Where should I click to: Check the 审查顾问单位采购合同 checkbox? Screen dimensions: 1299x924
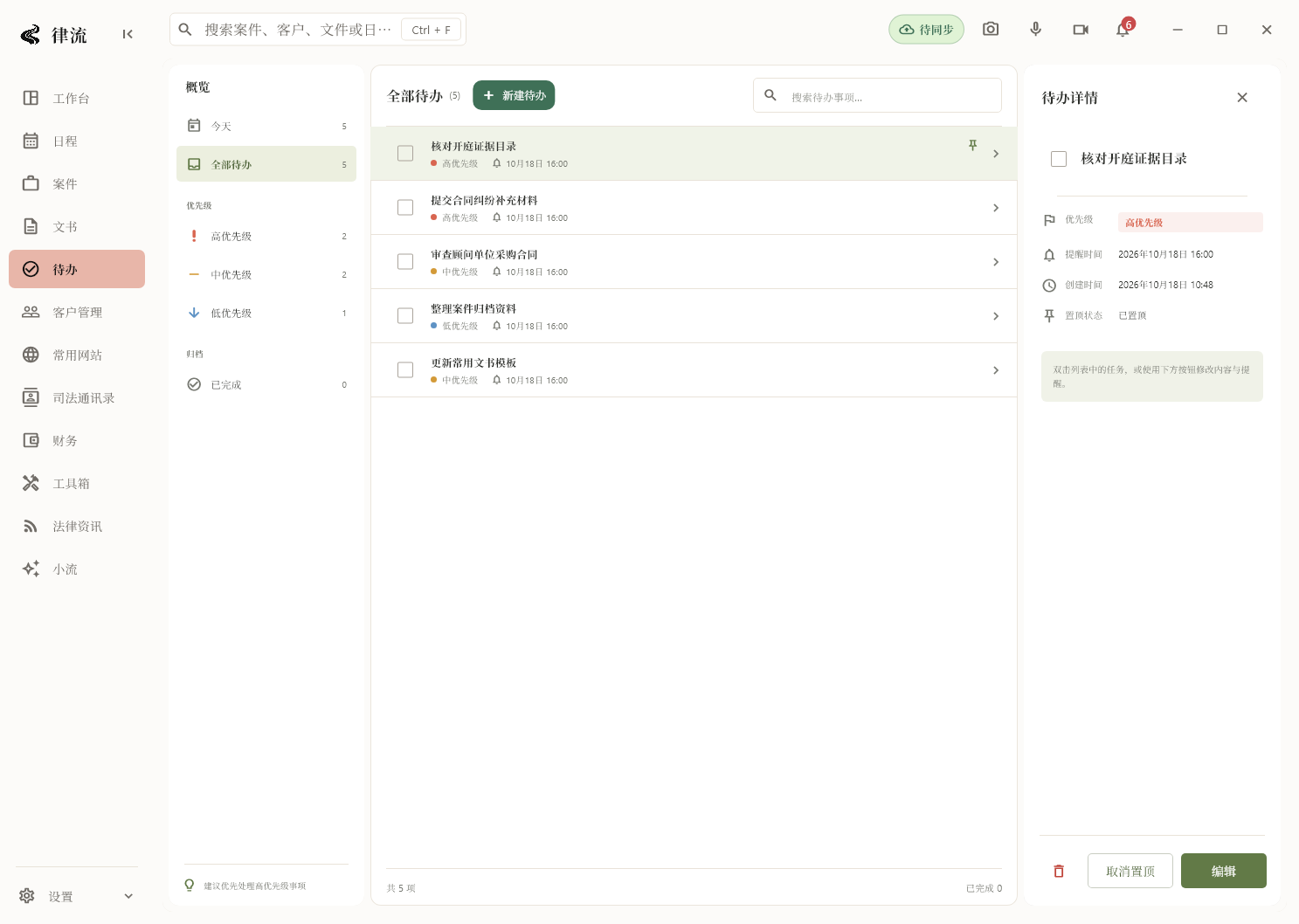click(405, 261)
